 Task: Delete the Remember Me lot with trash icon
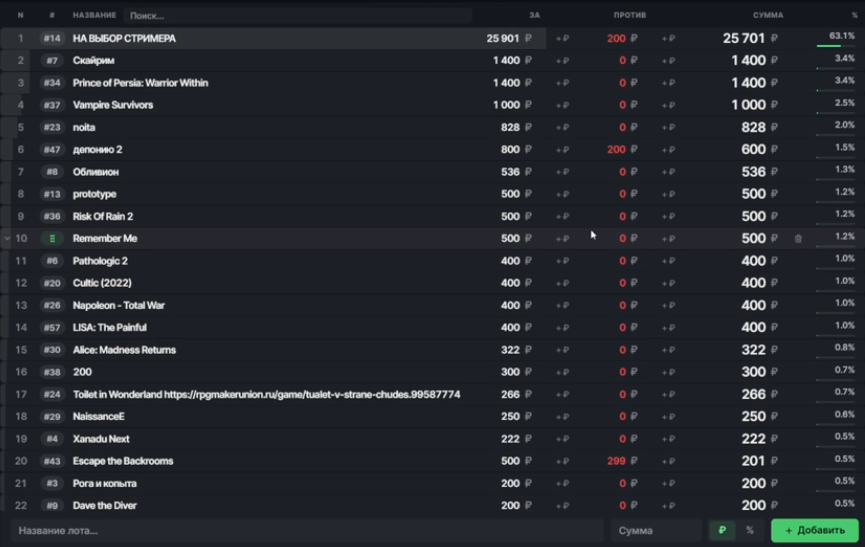tap(798, 239)
